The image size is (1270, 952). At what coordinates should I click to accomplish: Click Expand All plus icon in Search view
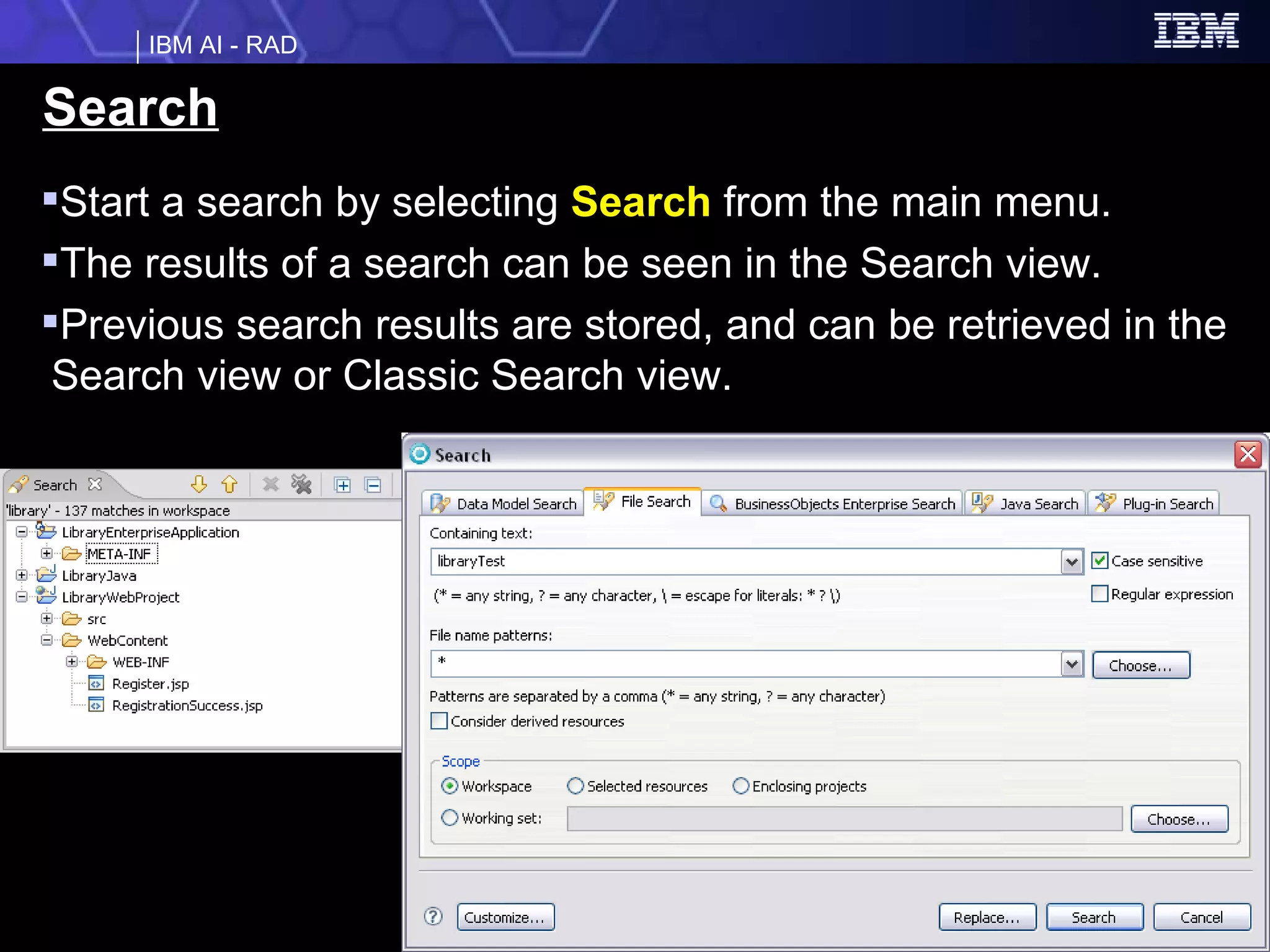[x=343, y=485]
